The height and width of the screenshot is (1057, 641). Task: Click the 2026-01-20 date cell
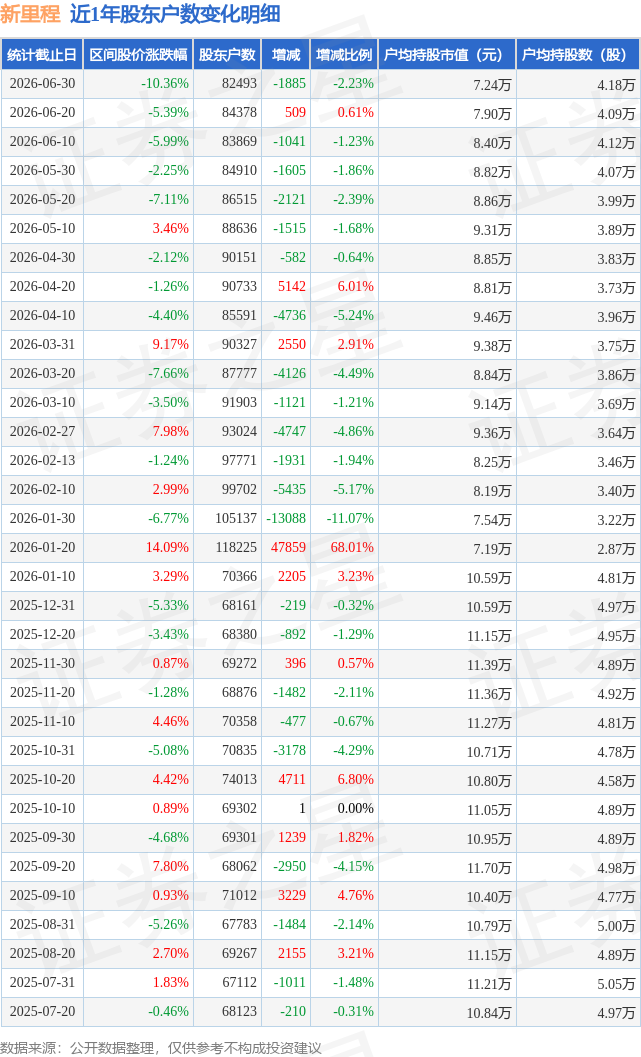(x=42, y=547)
